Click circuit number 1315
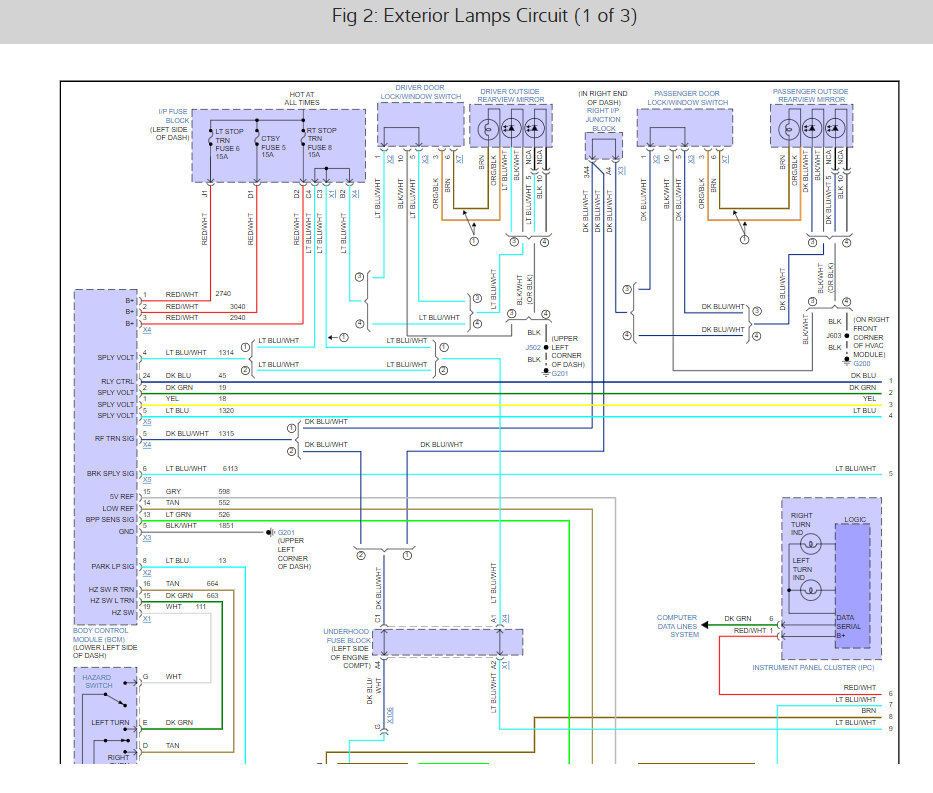Screen dimensions: 933x793 (226, 434)
